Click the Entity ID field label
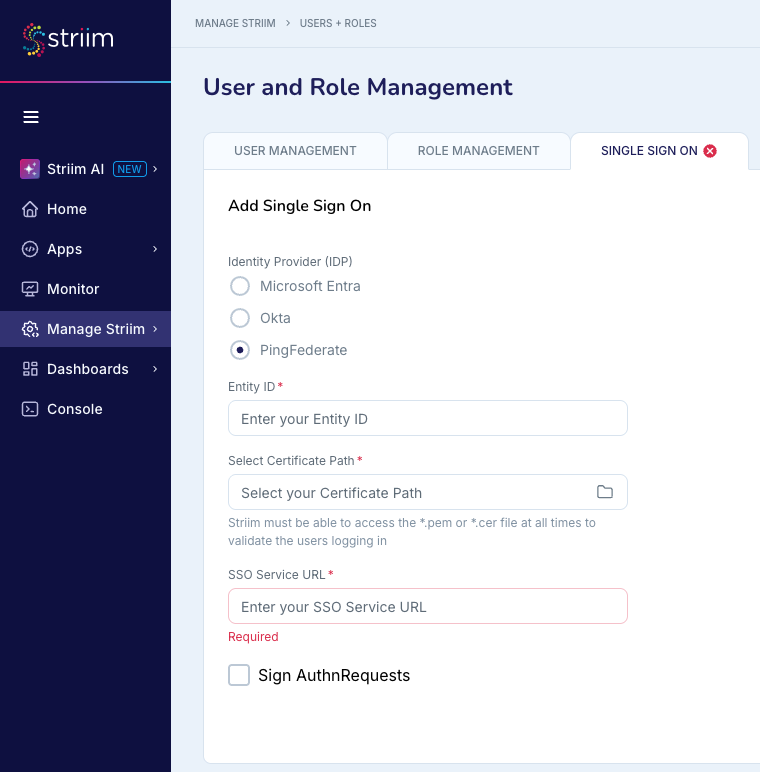The height and width of the screenshot is (772, 760). [x=252, y=386]
